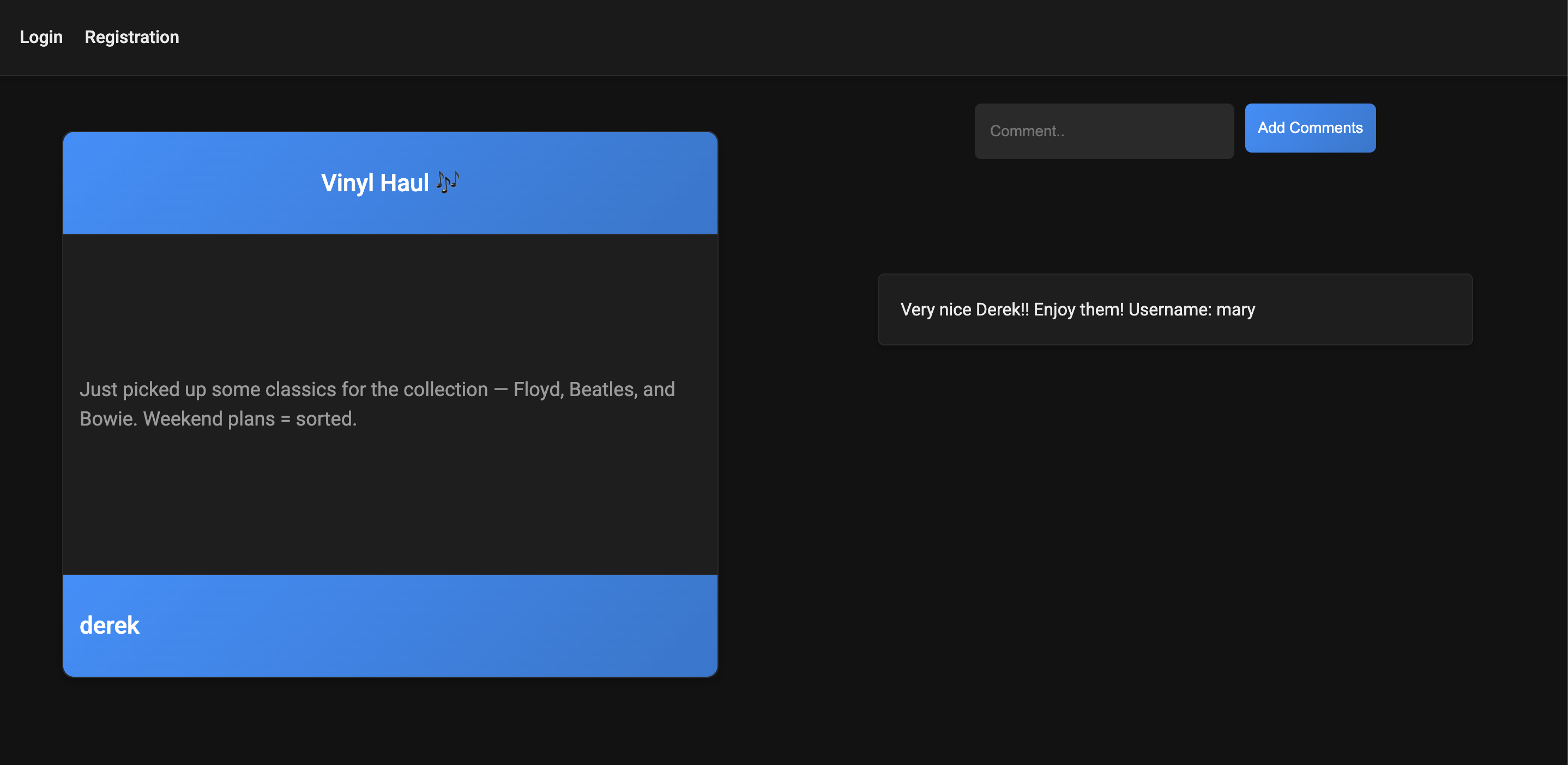
Task: Click the blue post footer banner
Action: coord(426,626)
